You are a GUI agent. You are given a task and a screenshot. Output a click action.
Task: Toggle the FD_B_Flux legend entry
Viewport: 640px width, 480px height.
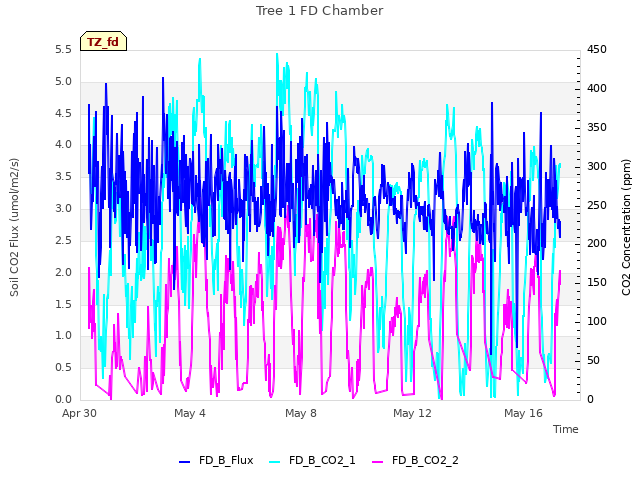coord(216,460)
